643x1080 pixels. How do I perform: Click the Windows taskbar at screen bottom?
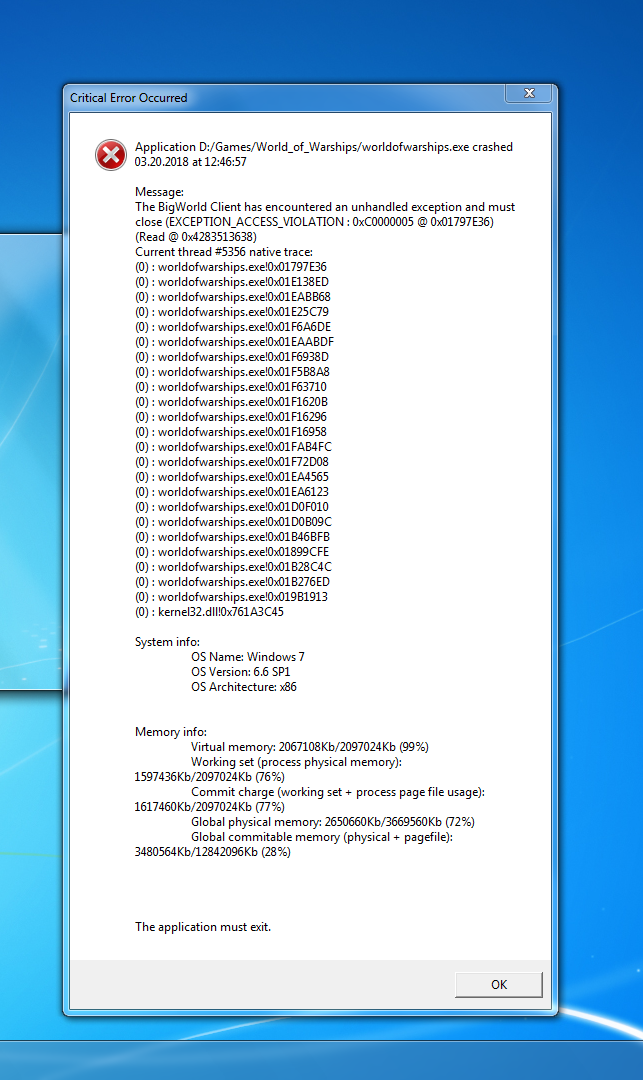[320, 1060]
